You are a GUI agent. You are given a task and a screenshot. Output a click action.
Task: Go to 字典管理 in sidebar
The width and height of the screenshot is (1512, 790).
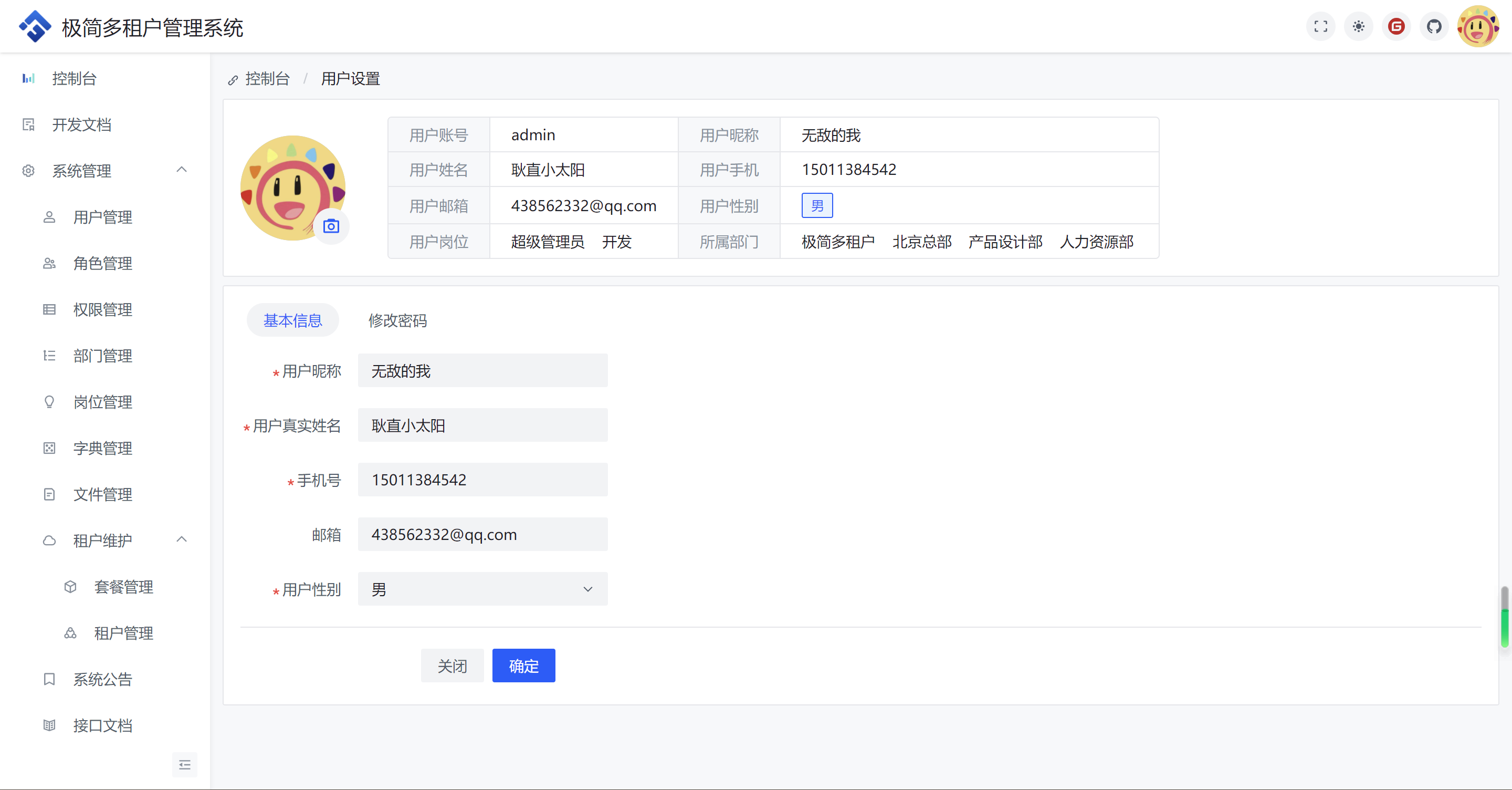point(103,448)
